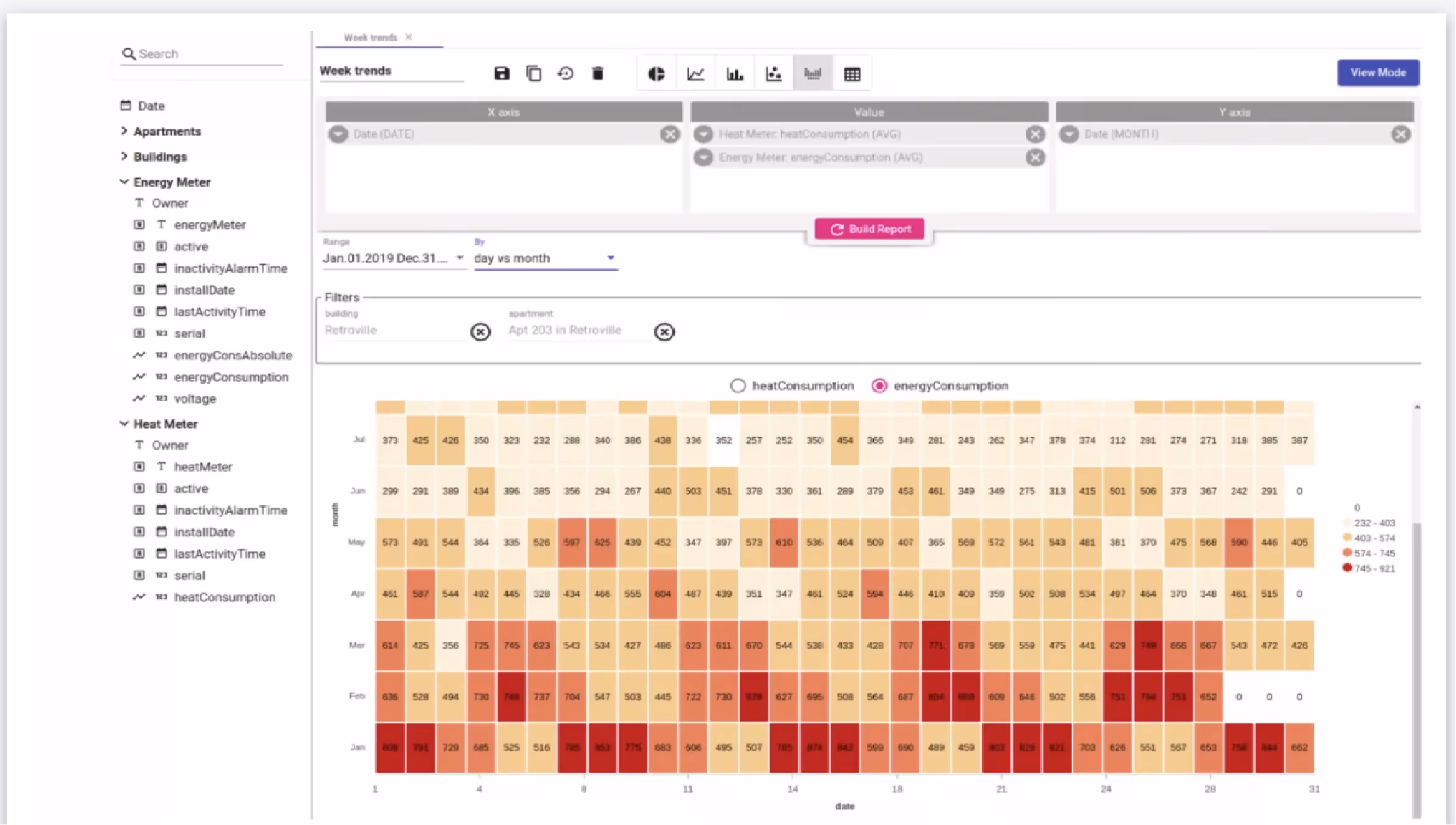Screen dimensions: 1456x825
Task: Select the line chart type icon
Action: tap(696, 74)
